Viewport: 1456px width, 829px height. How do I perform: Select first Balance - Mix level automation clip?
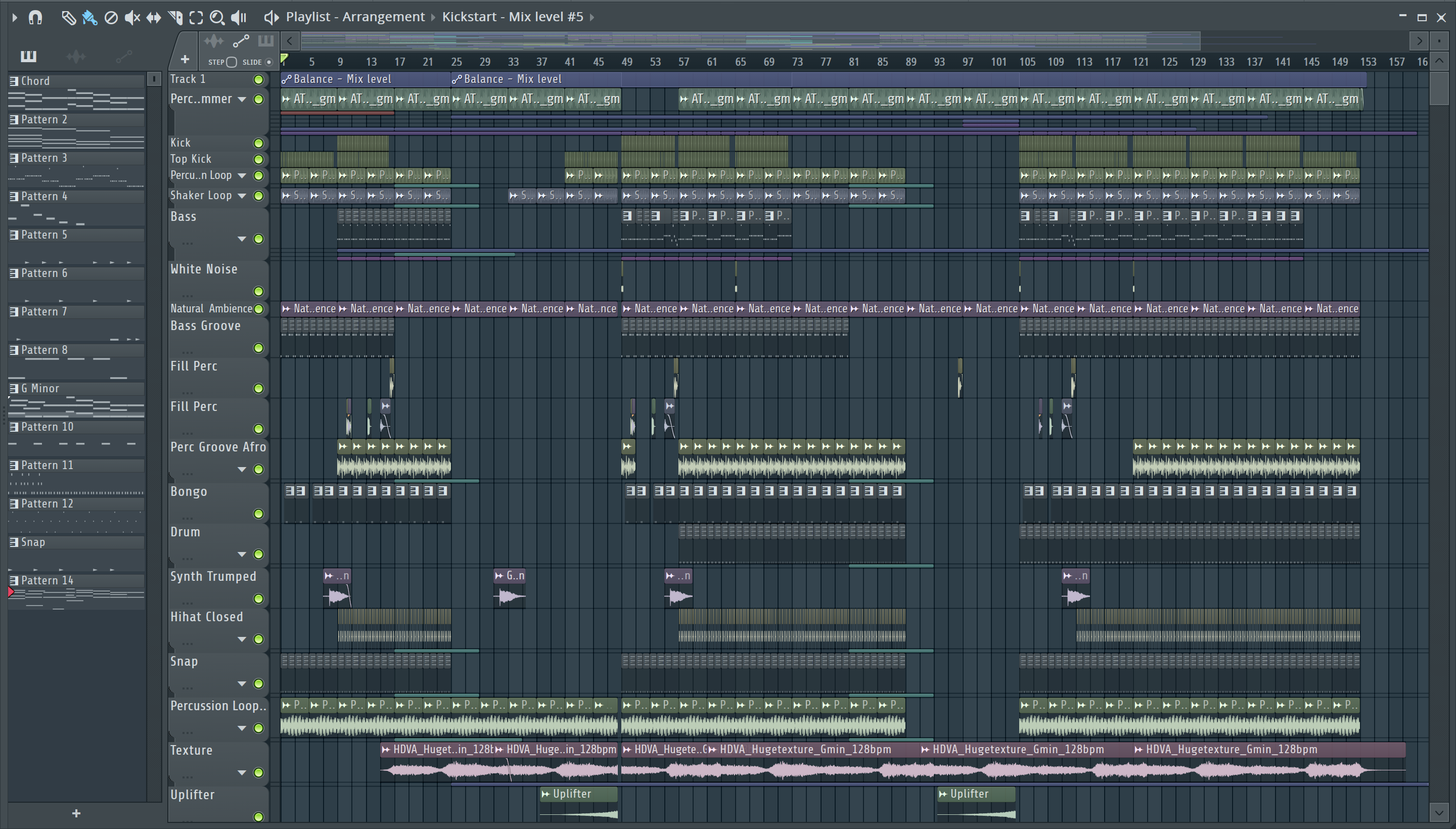pos(366,79)
